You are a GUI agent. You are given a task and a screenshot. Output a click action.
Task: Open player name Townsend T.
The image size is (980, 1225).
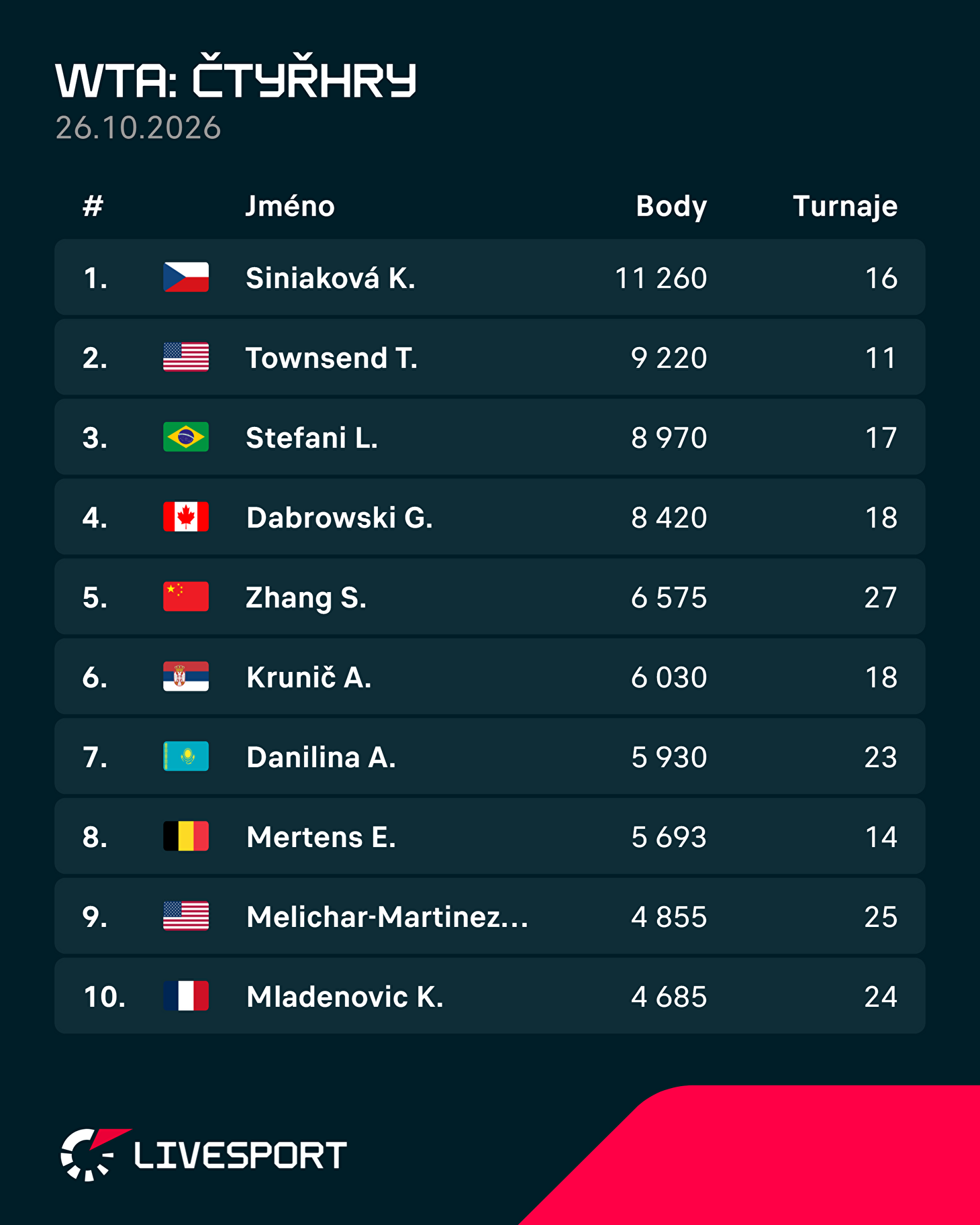[332, 358]
